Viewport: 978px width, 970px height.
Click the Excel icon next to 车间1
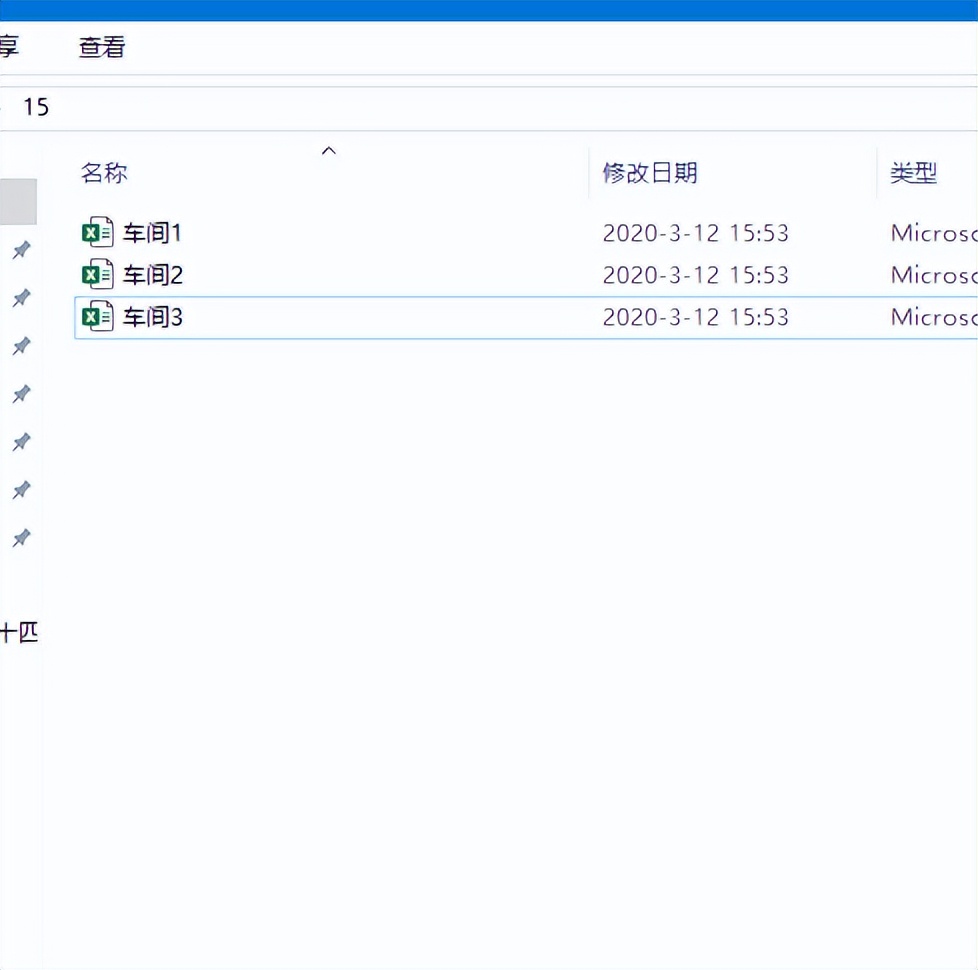(97, 233)
